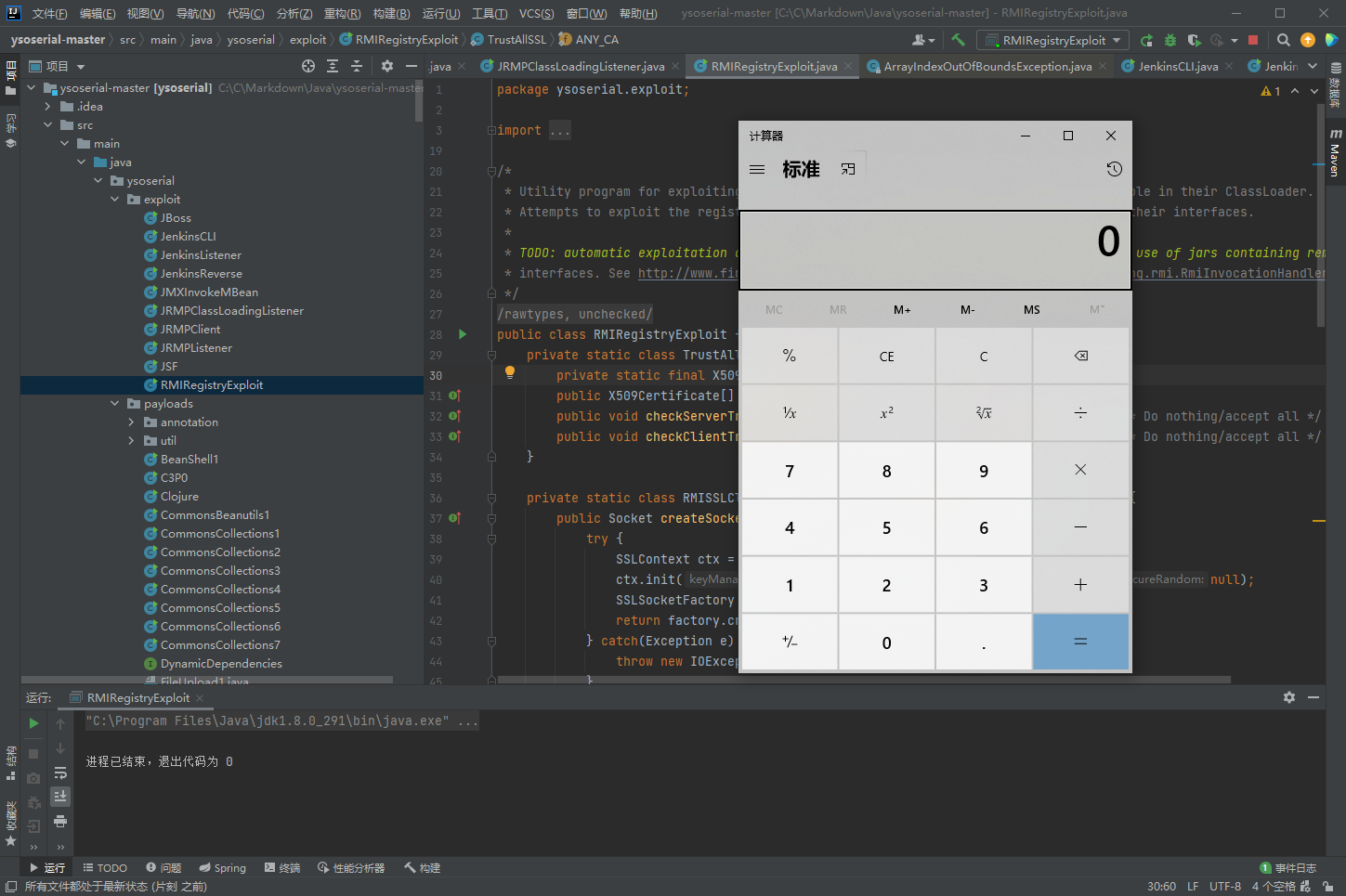1346x896 pixels.
Task: Click the user account icon dropdown
Action: click(923, 40)
